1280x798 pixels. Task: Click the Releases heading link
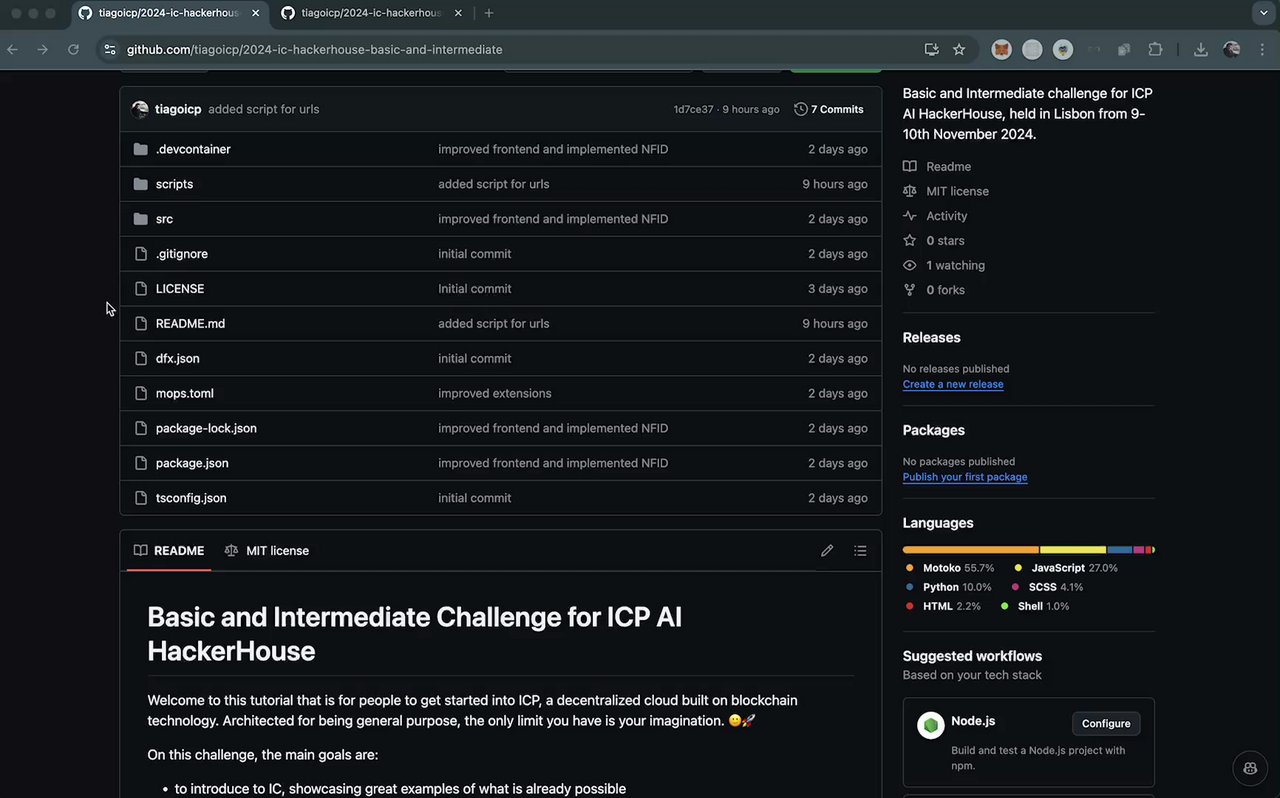coord(932,338)
